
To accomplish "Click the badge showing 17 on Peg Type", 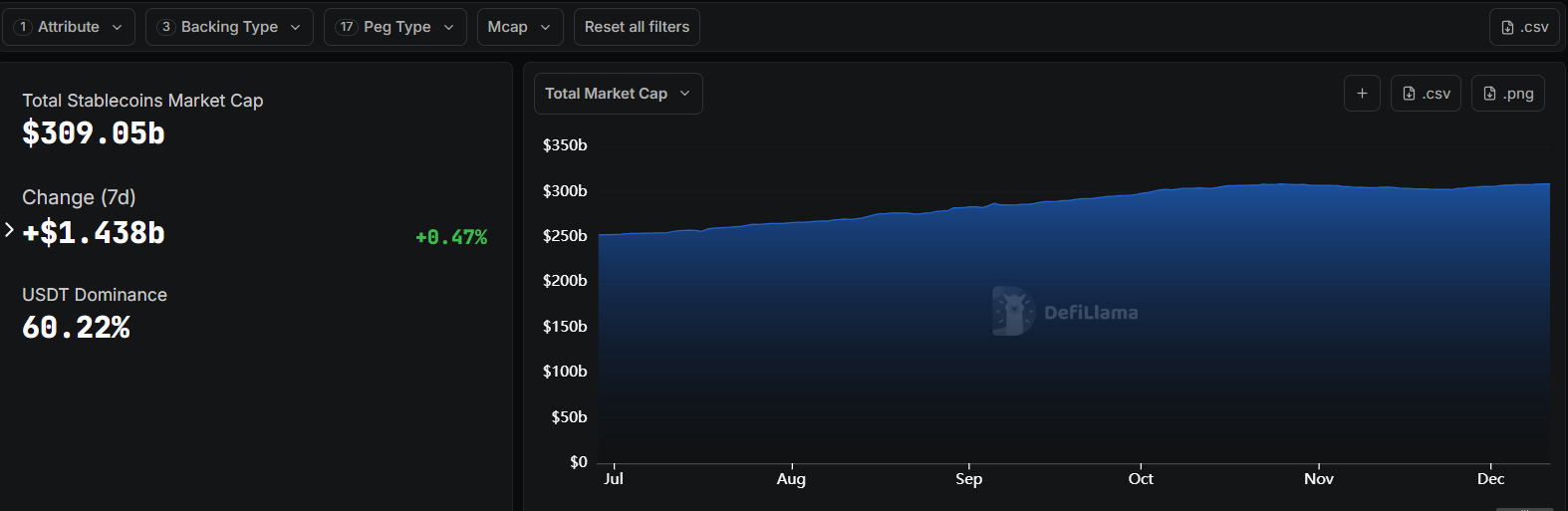I will coord(346,27).
